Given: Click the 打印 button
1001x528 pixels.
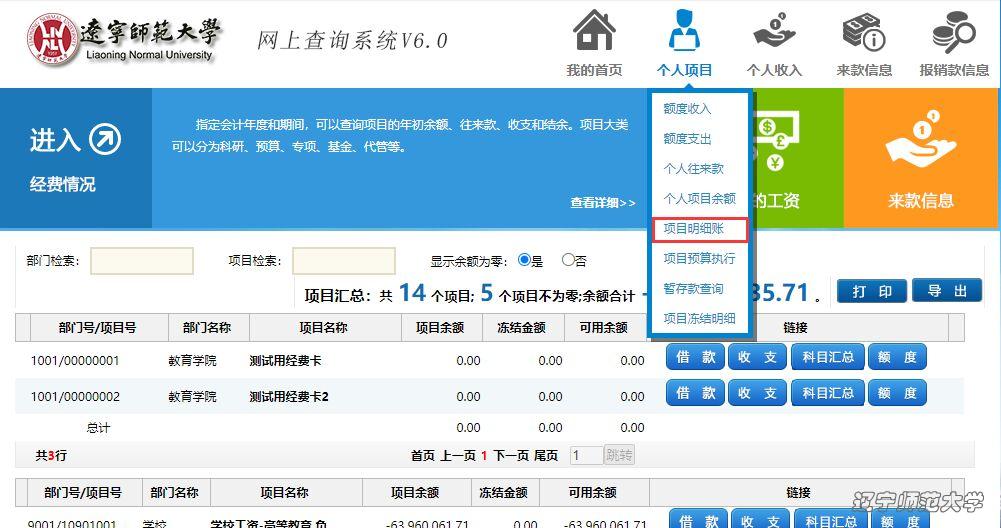Looking at the screenshot, I should pos(871,291).
